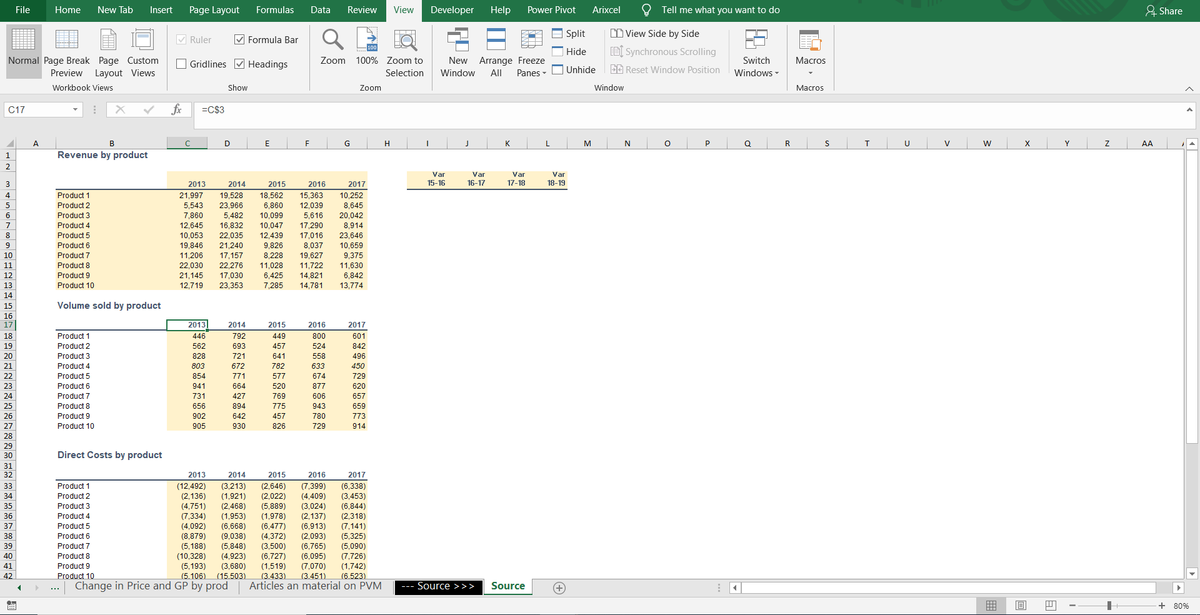Open 'Articles an material on PVM' sheet
This screenshot has height=615, width=1200.
click(315, 586)
